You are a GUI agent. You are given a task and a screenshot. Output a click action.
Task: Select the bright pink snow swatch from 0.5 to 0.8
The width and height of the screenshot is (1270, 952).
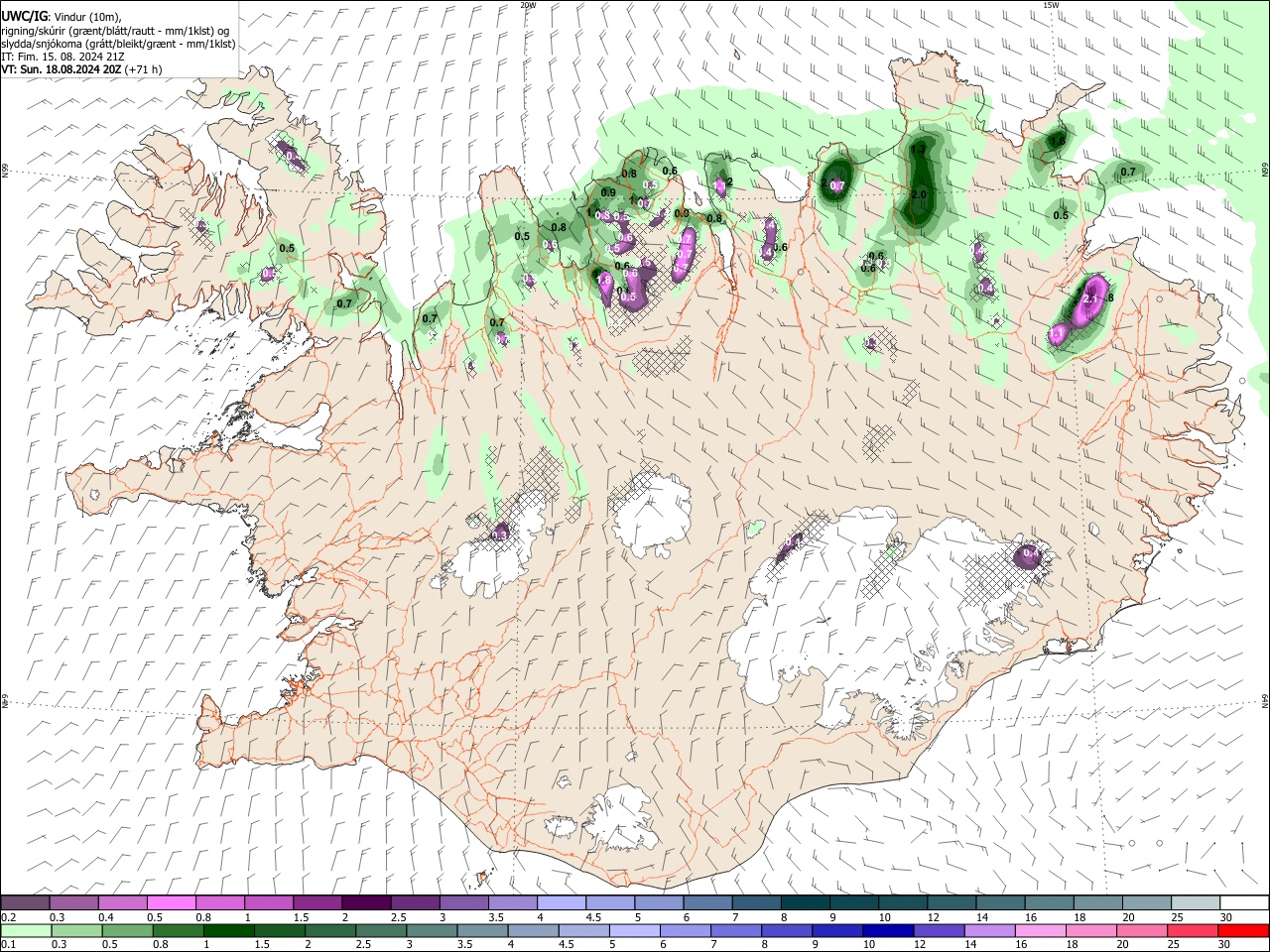coord(171,902)
